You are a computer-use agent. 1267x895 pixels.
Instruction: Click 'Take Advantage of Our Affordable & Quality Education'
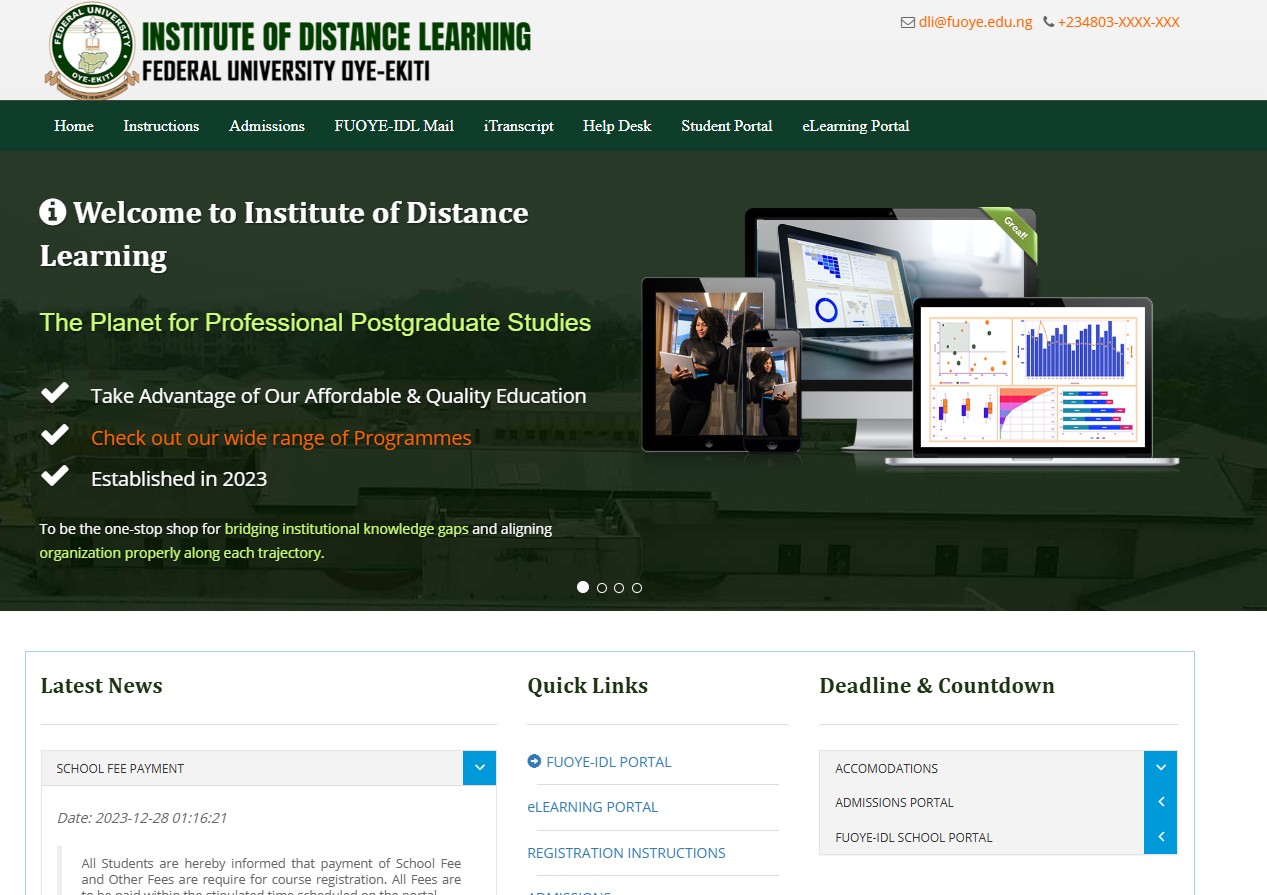[x=339, y=396]
